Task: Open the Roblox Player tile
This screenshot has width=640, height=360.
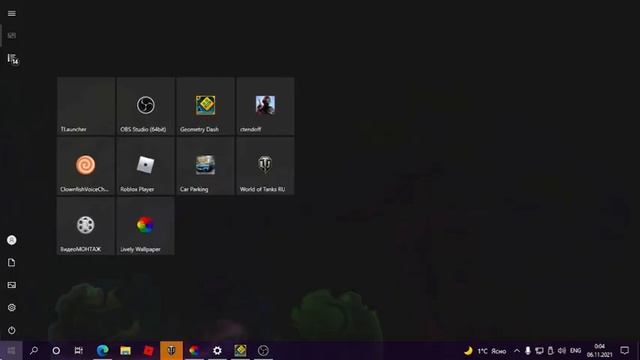Action: click(146, 166)
